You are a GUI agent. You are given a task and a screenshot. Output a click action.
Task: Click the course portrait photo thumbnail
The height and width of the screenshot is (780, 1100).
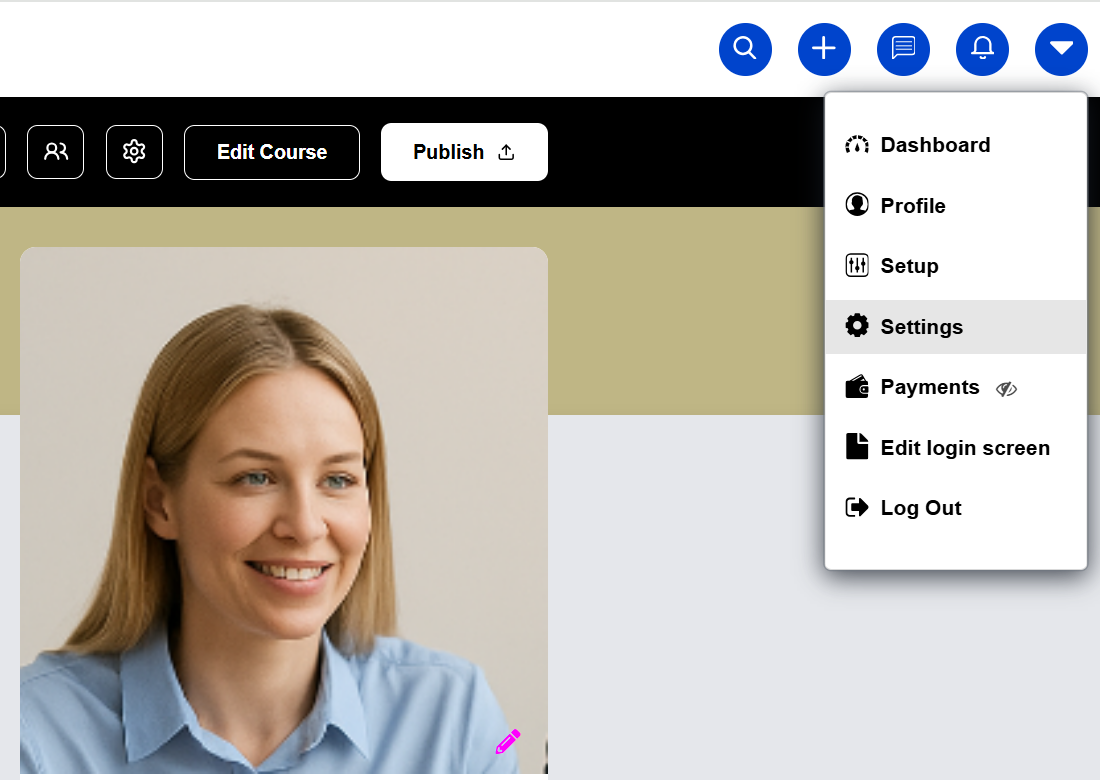coord(284,500)
